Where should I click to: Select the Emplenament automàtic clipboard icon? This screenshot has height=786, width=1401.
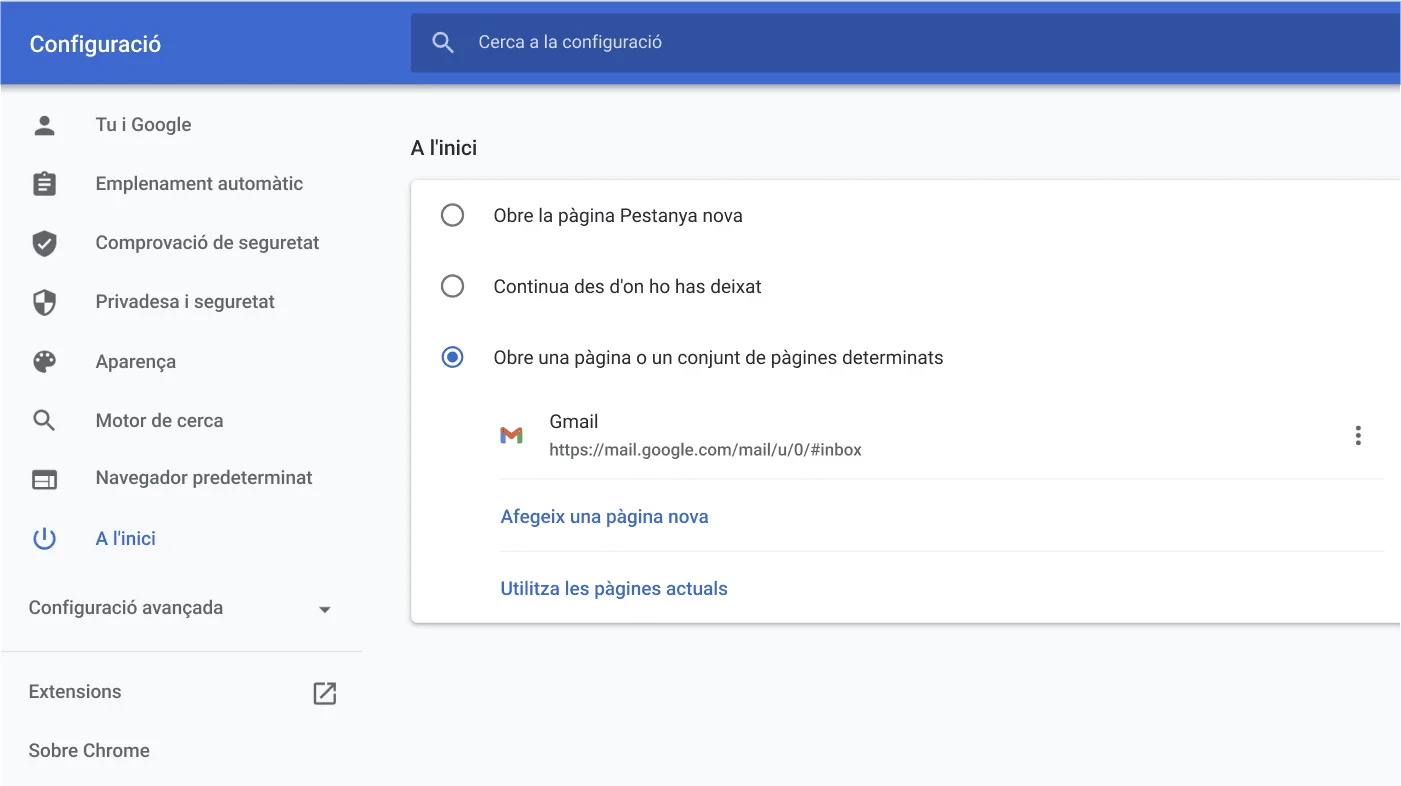click(x=45, y=183)
